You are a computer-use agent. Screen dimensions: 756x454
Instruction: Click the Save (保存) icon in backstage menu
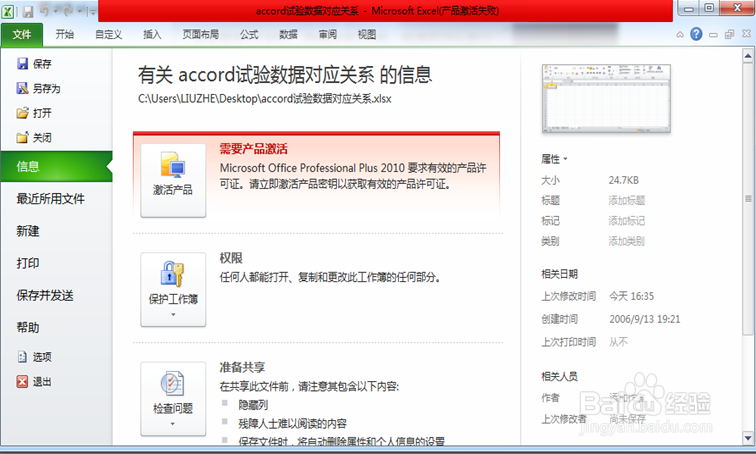tap(22, 64)
